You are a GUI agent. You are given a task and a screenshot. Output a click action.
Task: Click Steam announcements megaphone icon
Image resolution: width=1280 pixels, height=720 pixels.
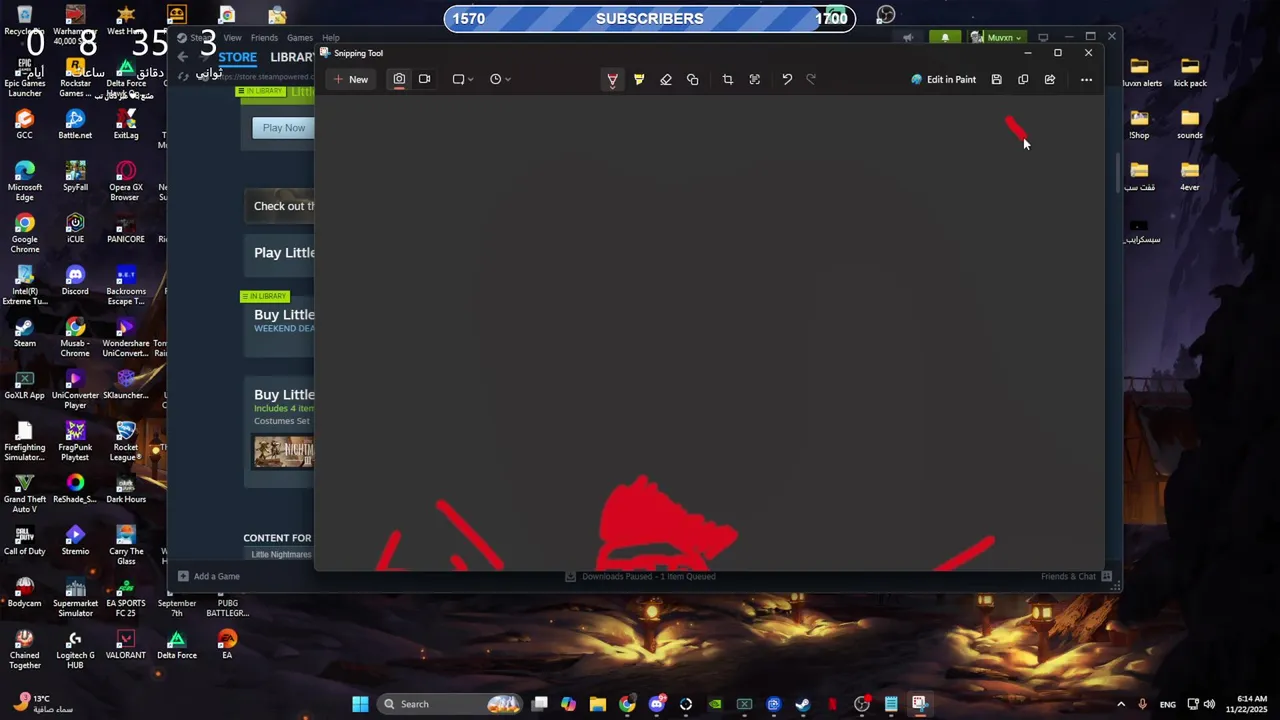pos(908,38)
